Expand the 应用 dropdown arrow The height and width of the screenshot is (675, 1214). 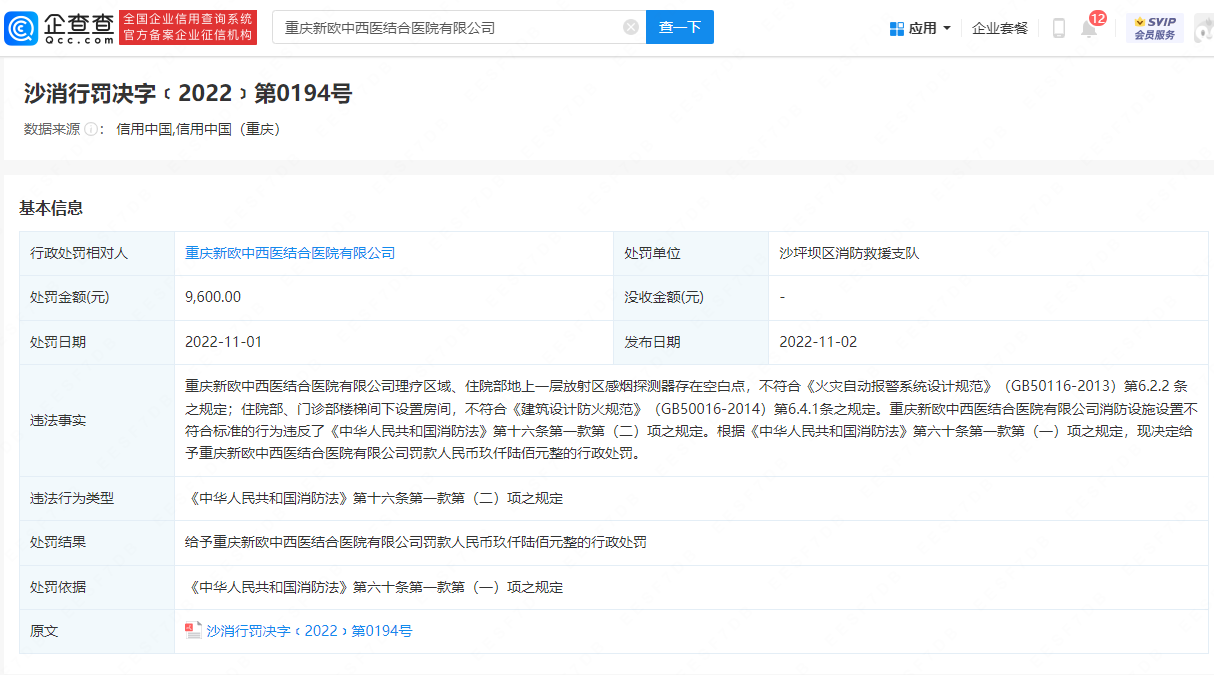click(947, 28)
